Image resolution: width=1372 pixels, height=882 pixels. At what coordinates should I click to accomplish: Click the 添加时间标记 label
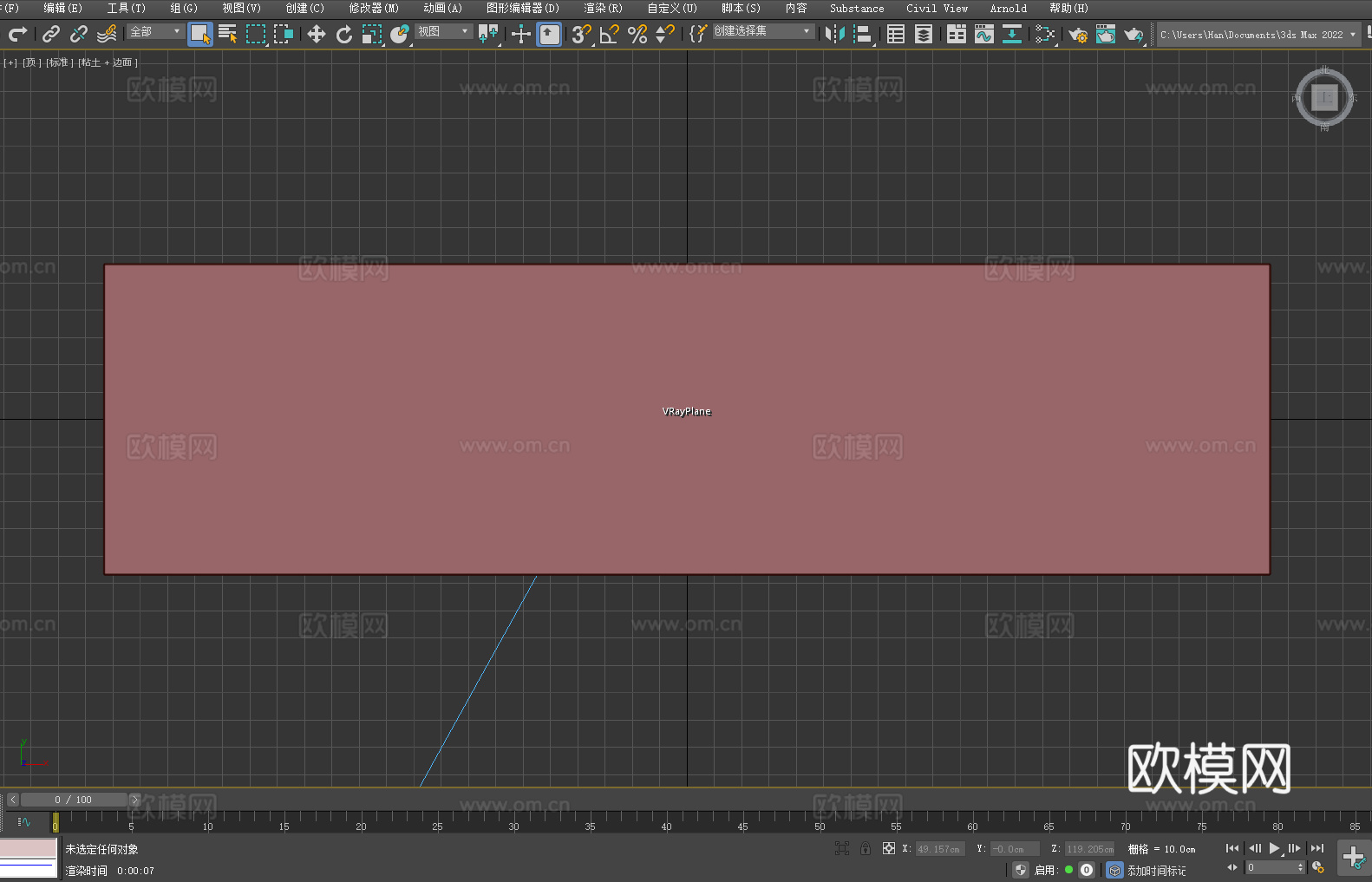(1156, 870)
